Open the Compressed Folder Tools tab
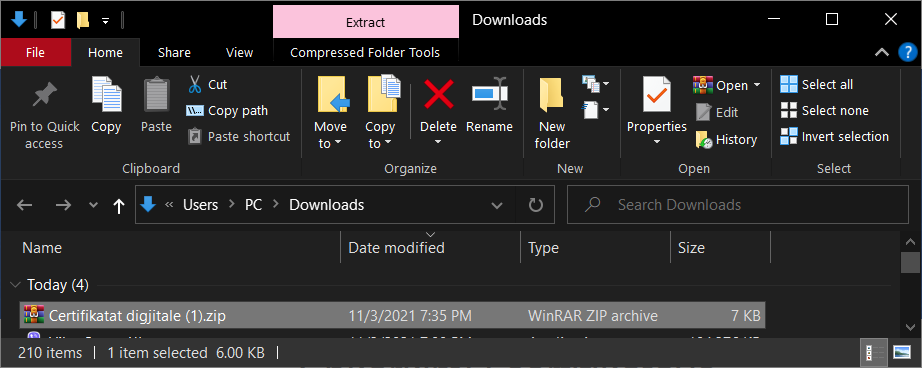The image size is (922, 368). pos(365,52)
